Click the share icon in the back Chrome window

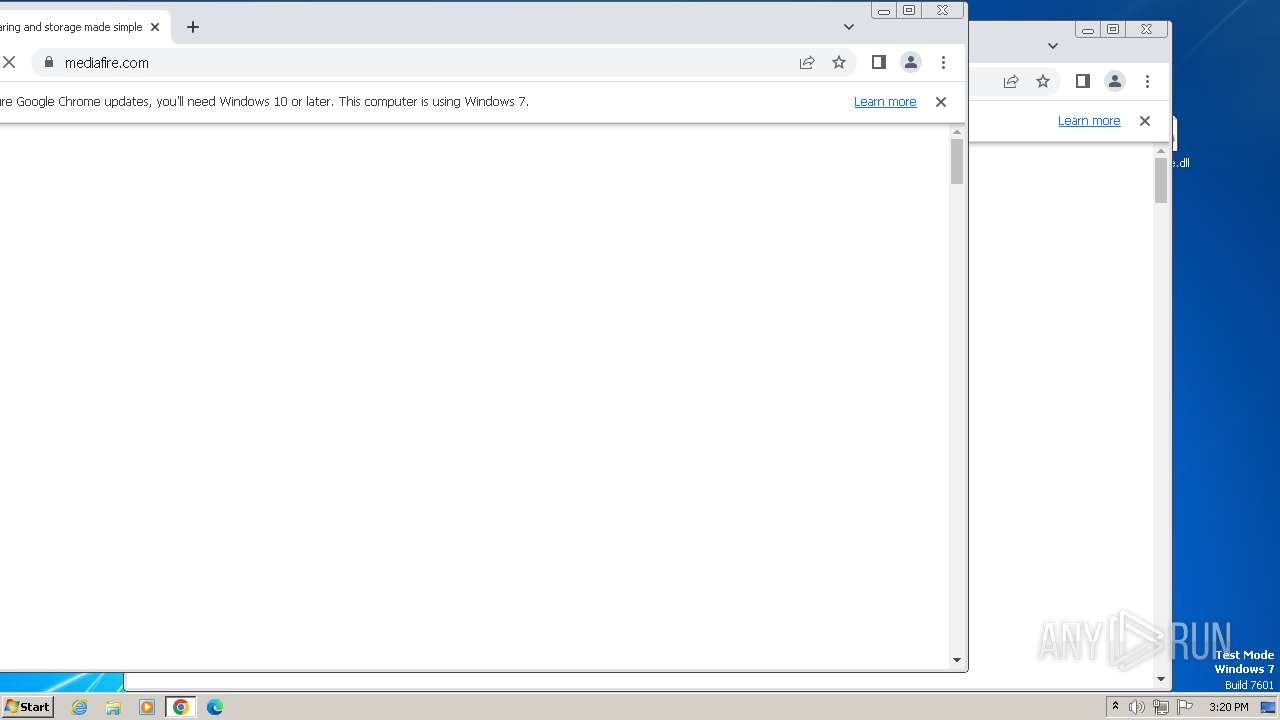pos(1011,81)
